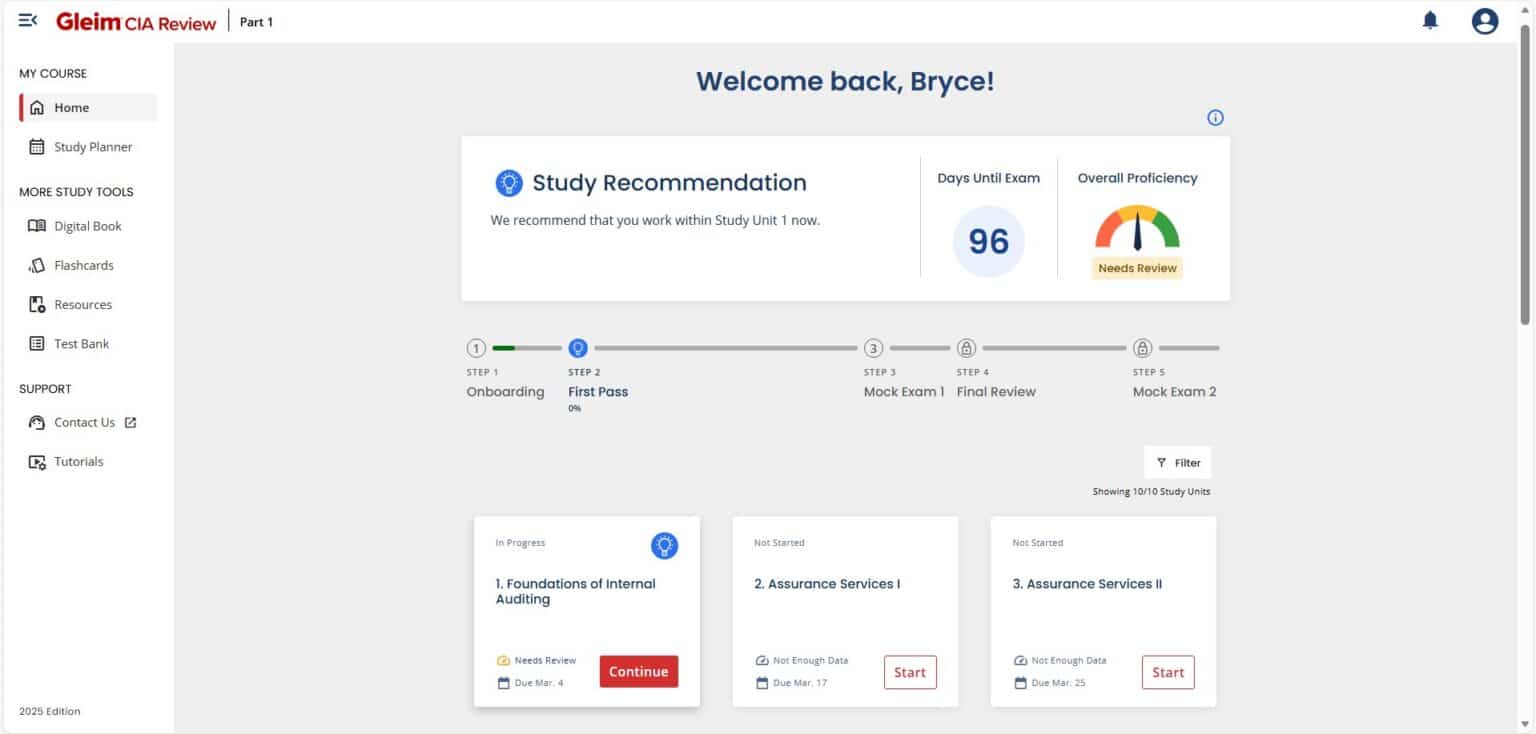Continue Foundations of Internal Auditing unit
Screen dimensions: 1536x734
click(x=639, y=672)
